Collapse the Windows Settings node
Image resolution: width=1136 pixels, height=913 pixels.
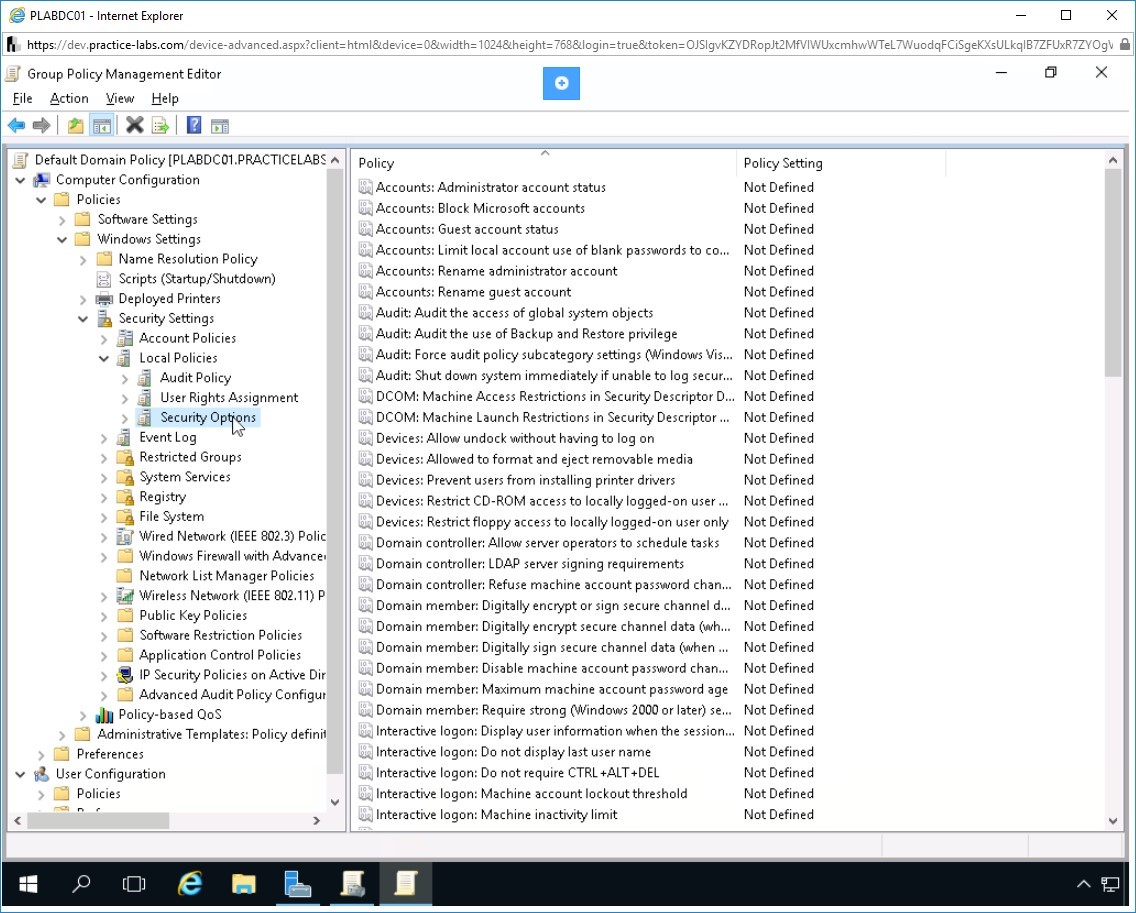(x=62, y=239)
